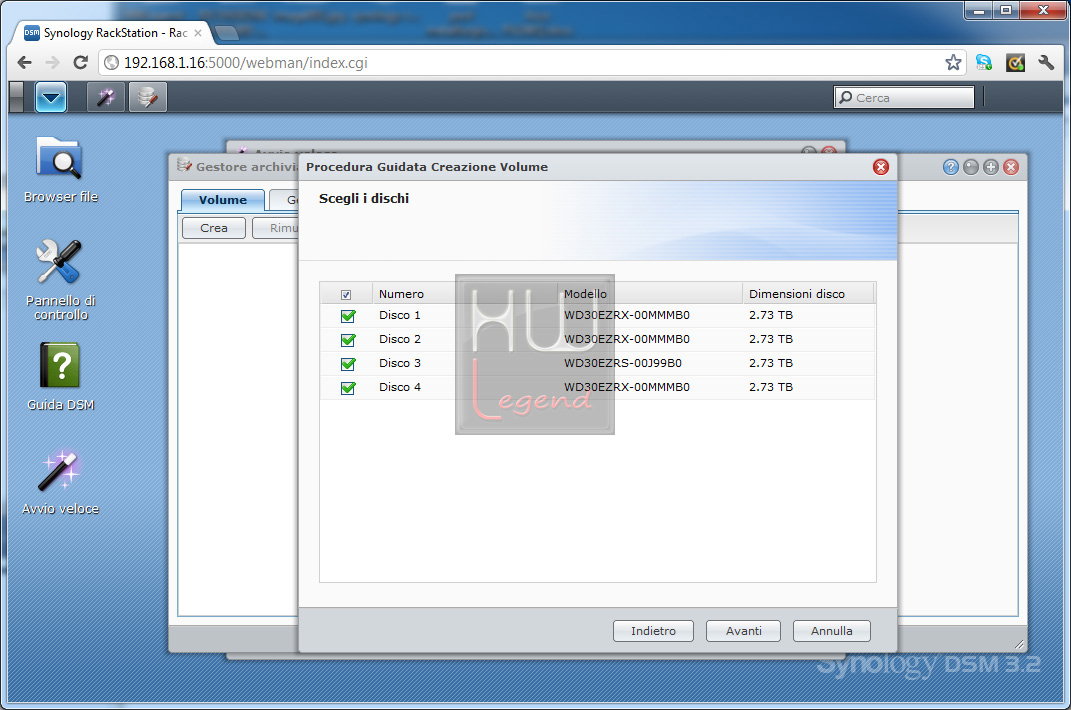The height and width of the screenshot is (710, 1071).
Task: Bookmark the page with the star icon
Action: click(954, 63)
